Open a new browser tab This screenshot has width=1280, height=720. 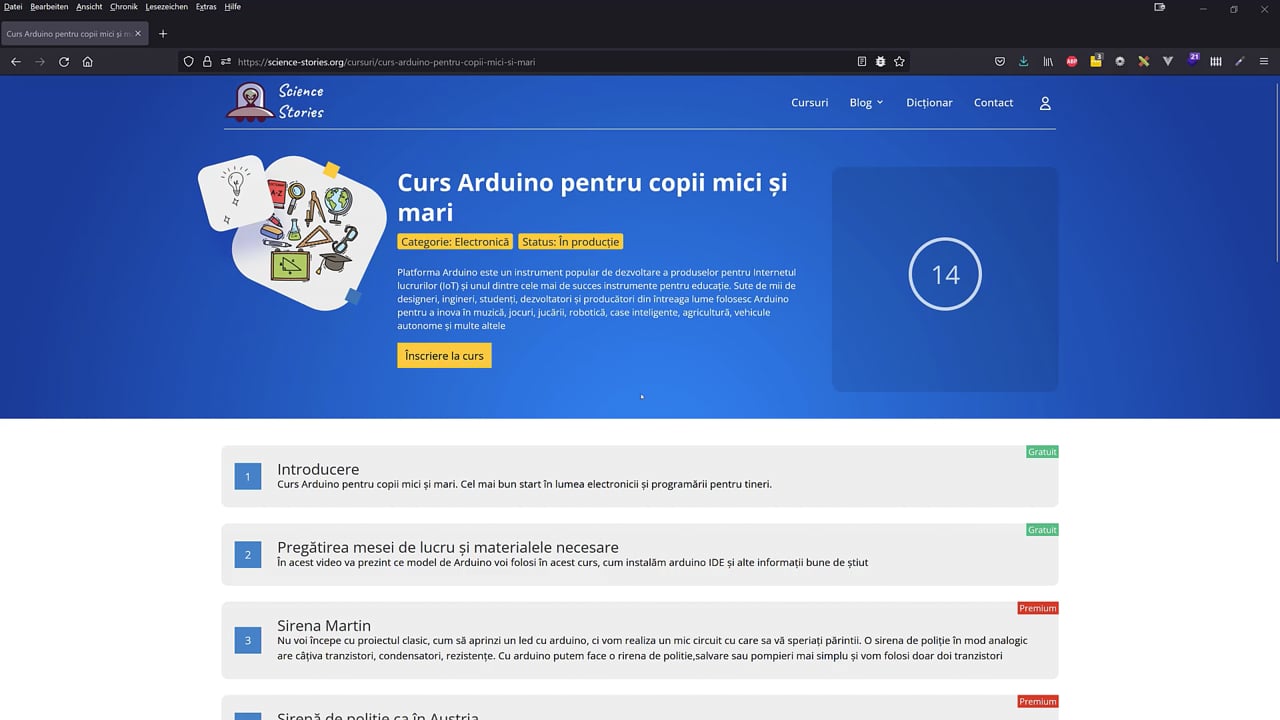[163, 34]
